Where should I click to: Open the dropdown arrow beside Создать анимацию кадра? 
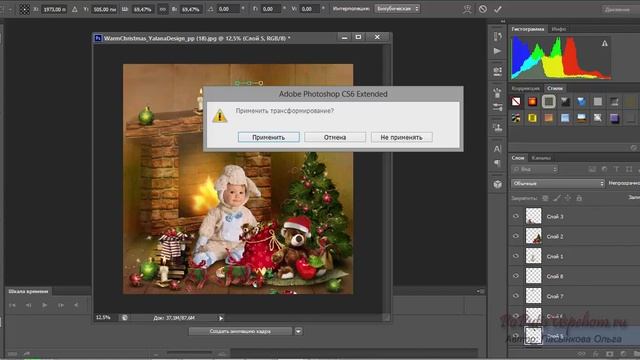coord(298,331)
